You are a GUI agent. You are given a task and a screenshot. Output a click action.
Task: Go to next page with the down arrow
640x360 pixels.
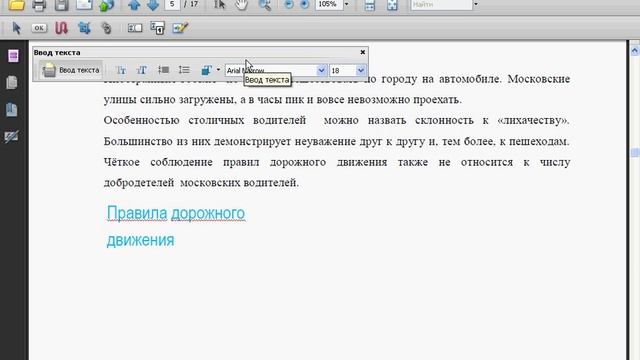point(153,5)
